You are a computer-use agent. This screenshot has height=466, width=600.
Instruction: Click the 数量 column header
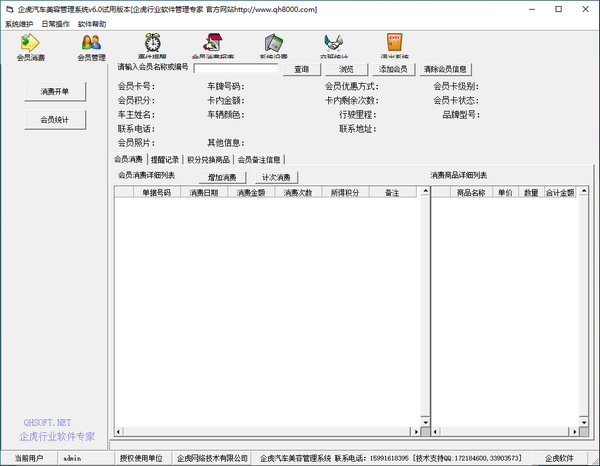pos(531,192)
